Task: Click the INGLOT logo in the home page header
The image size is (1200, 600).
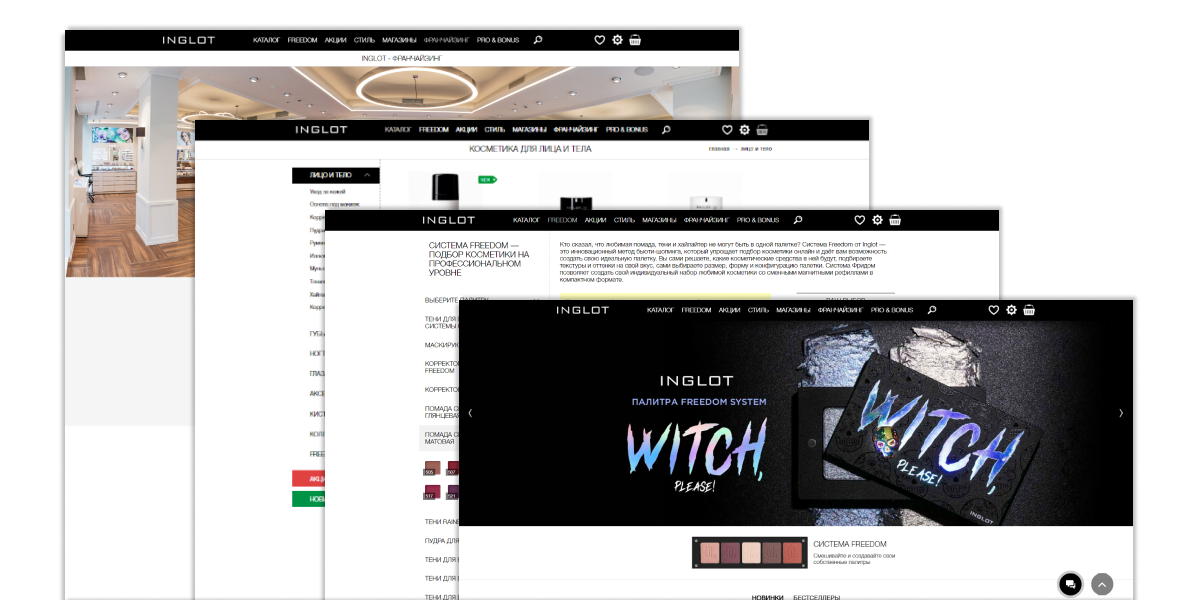Action: tap(583, 310)
